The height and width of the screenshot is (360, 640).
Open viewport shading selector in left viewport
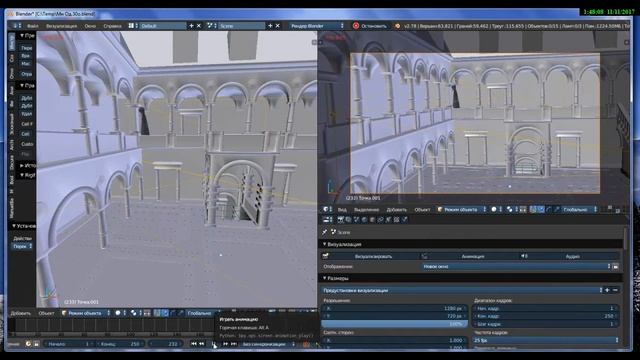120,313
